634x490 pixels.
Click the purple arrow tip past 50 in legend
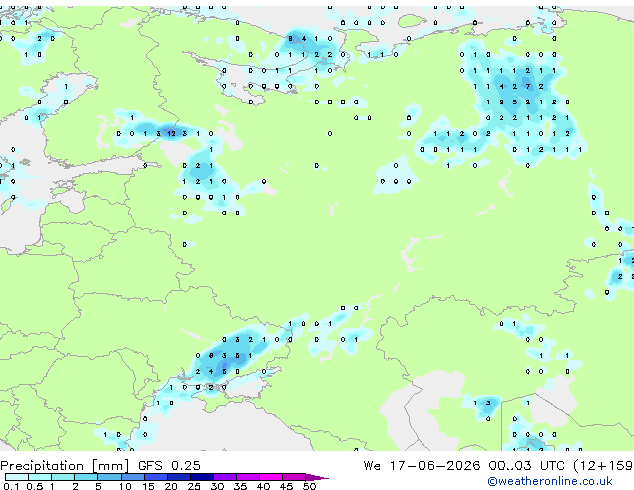coord(317,477)
